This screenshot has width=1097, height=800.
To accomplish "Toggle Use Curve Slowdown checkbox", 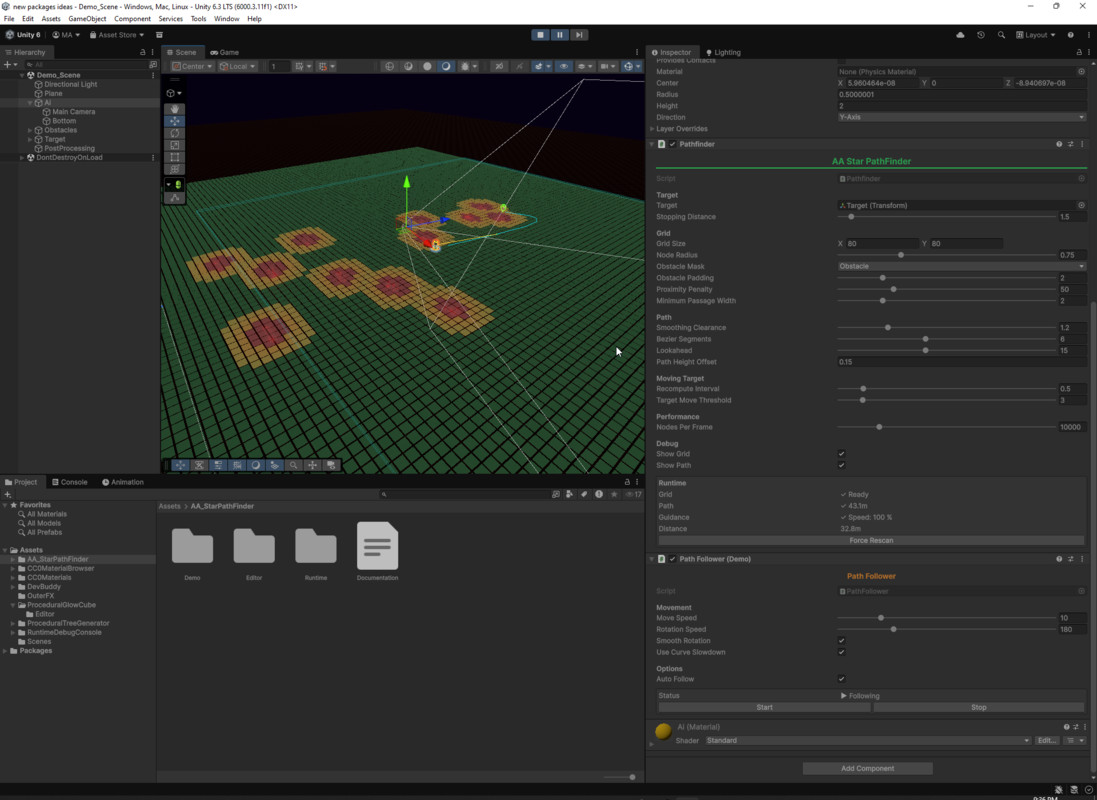I will tap(842, 652).
